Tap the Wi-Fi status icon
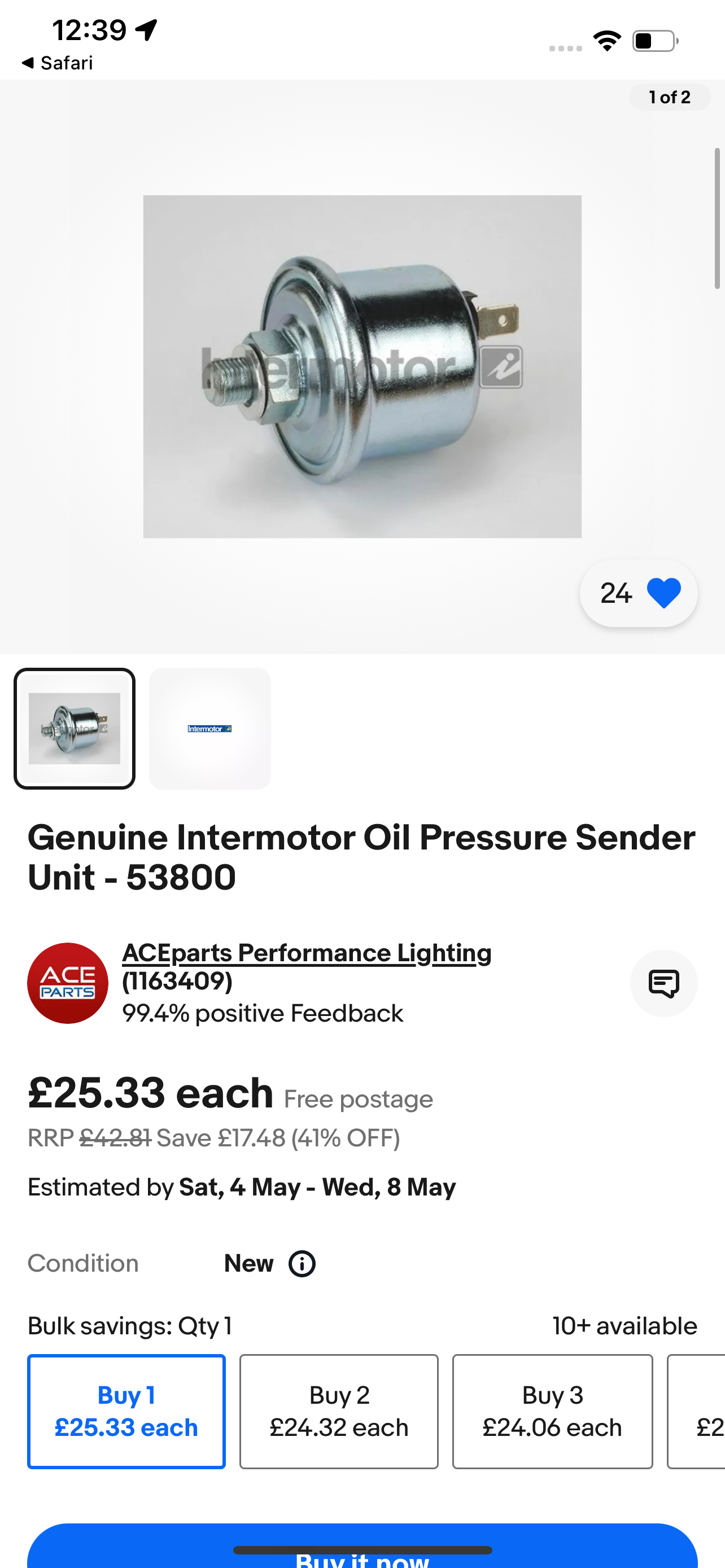 pyautogui.click(x=607, y=41)
